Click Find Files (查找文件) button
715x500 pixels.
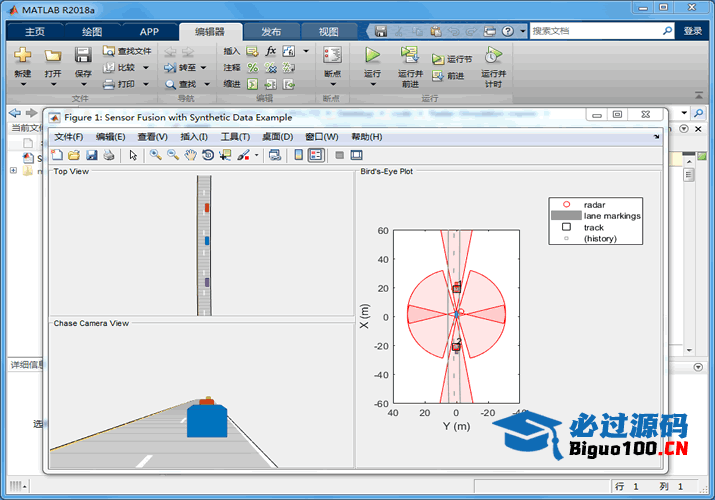[x=127, y=51]
